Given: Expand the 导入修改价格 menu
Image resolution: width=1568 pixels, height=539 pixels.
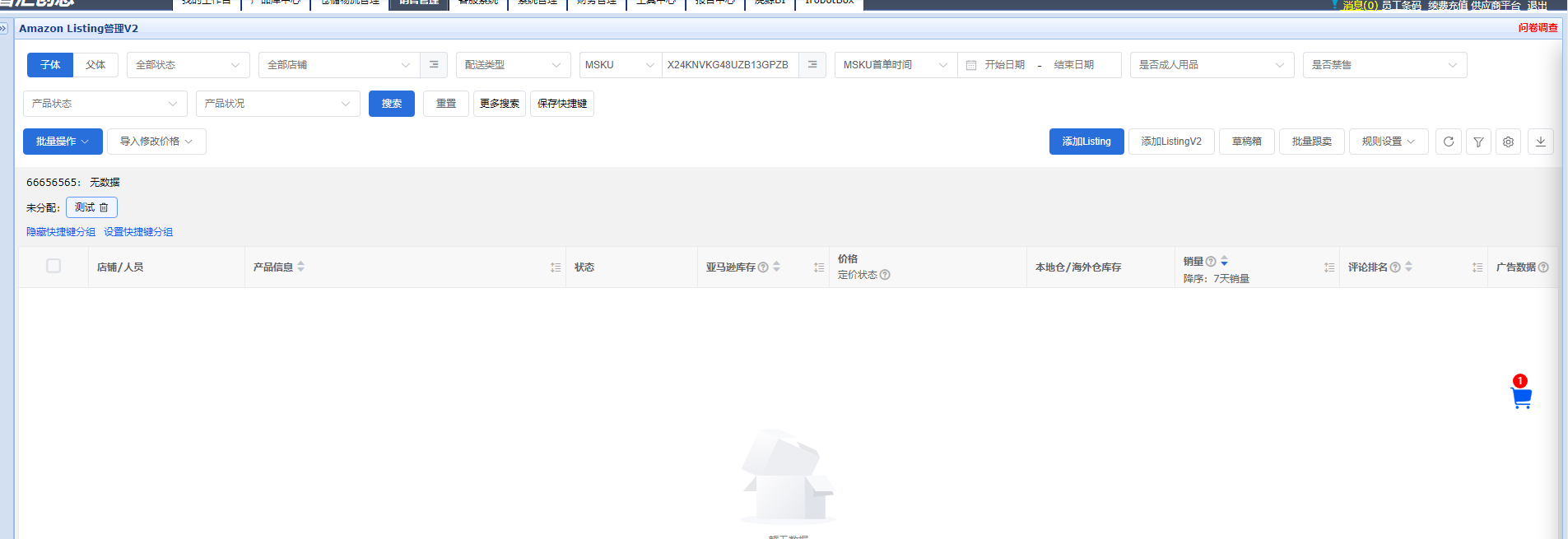Looking at the screenshot, I should pos(156,142).
